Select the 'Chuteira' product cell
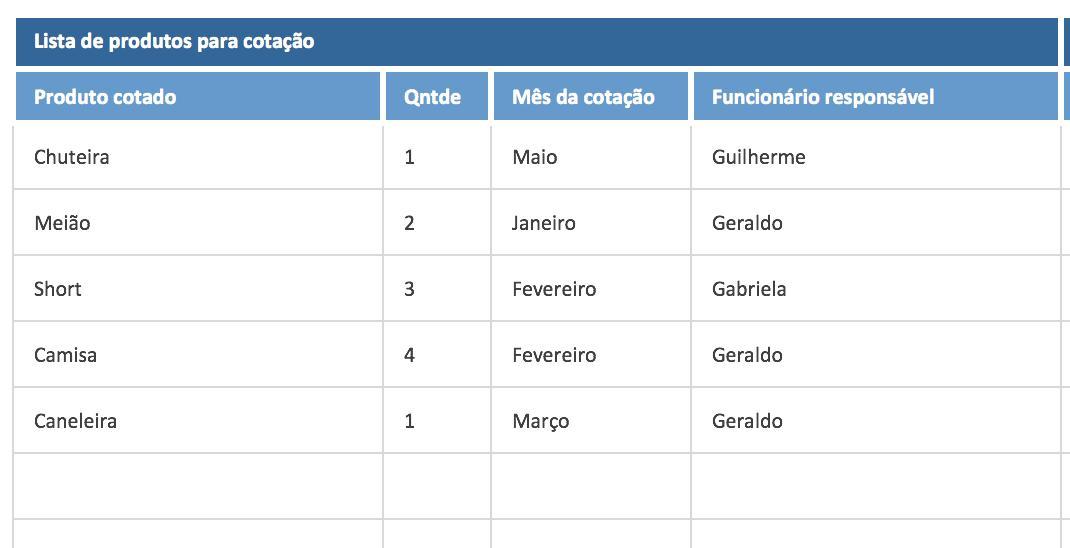This screenshot has height=548, width=1070. (x=198, y=157)
